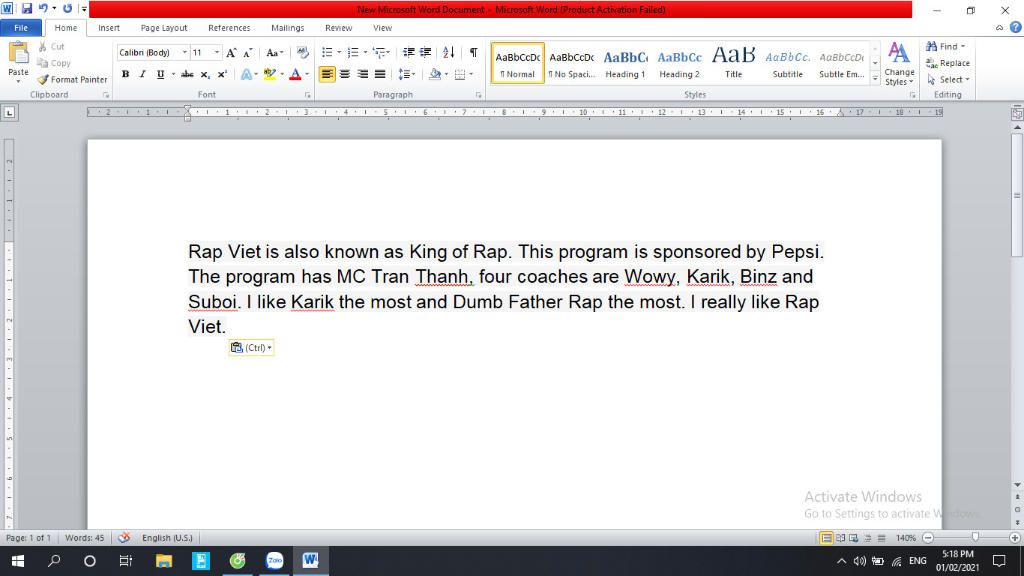
Task: Toggle Italic formatting
Action: pyautogui.click(x=142, y=74)
